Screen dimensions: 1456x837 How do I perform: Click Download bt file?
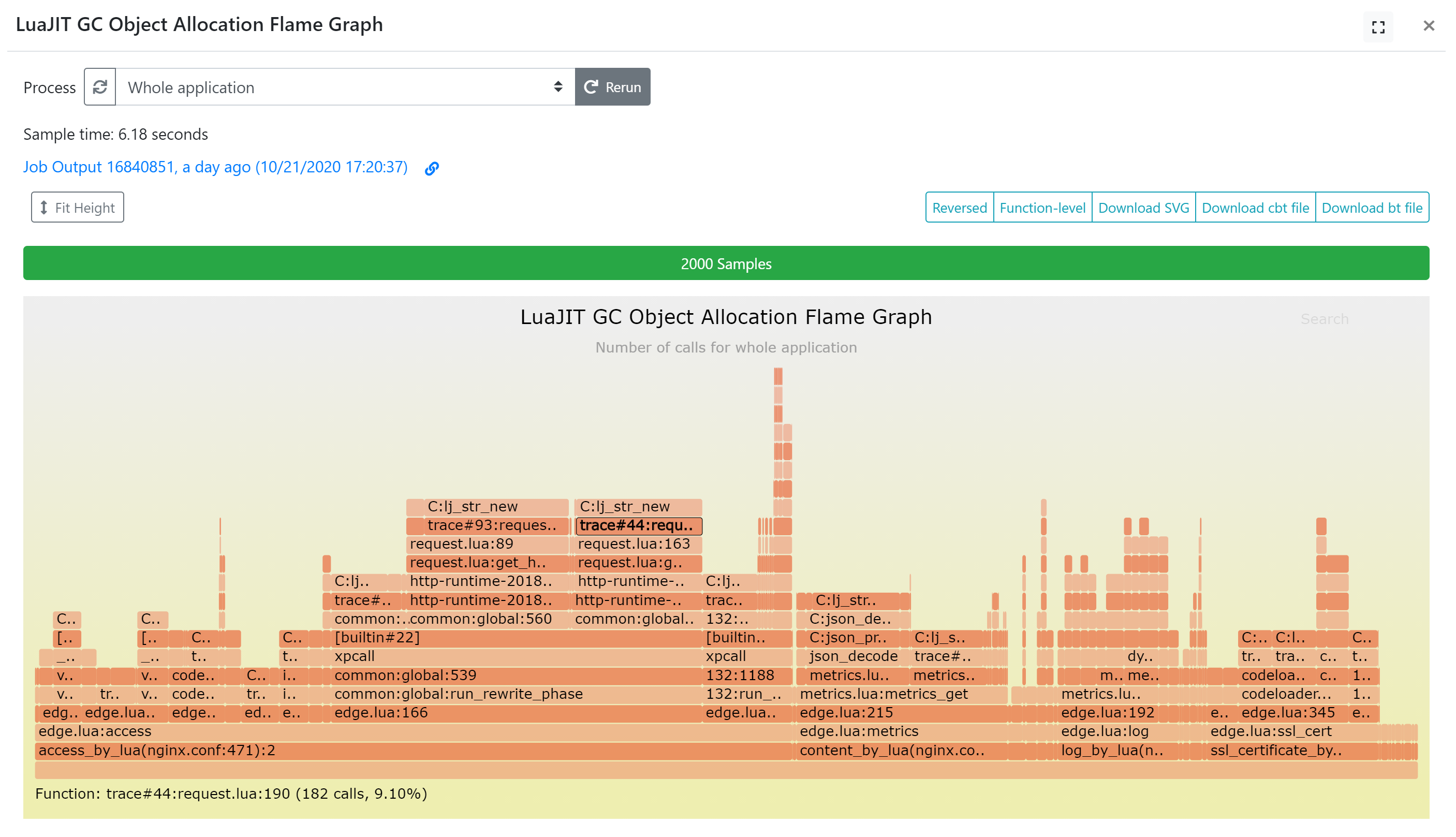1372,208
